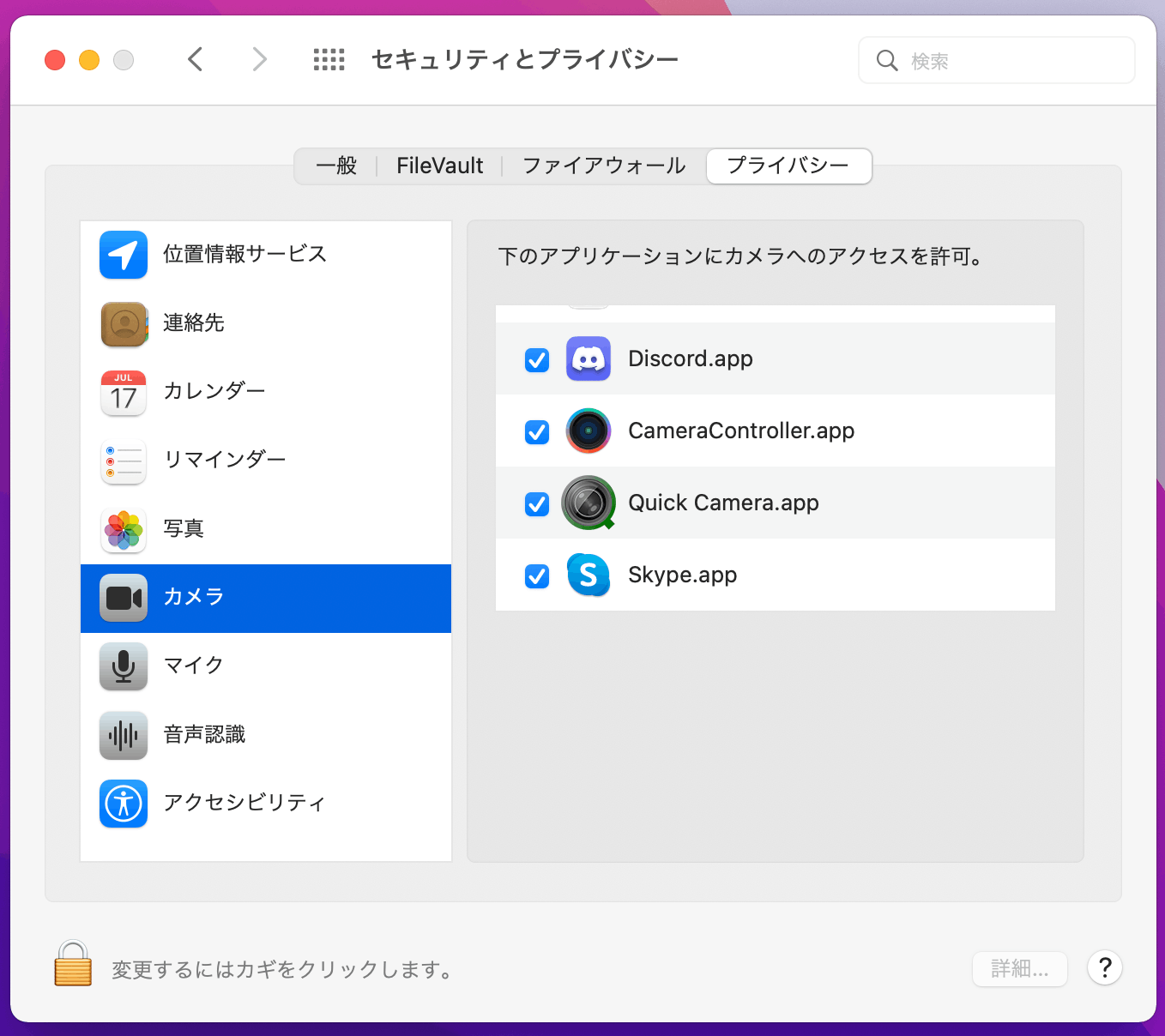This screenshot has height=1036, width=1165.
Task: Click inside the 検索 search field
Action: 997,61
